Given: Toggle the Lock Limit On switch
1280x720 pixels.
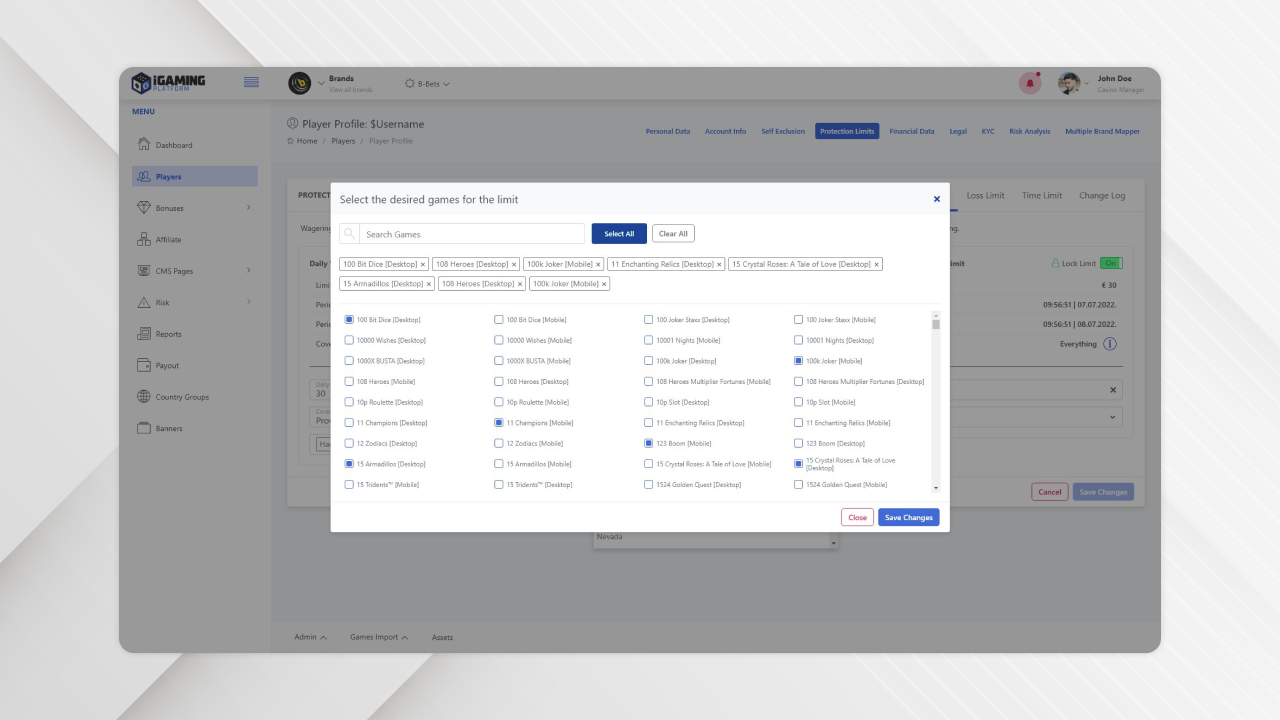Looking at the screenshot, I should click(1111, 263).
